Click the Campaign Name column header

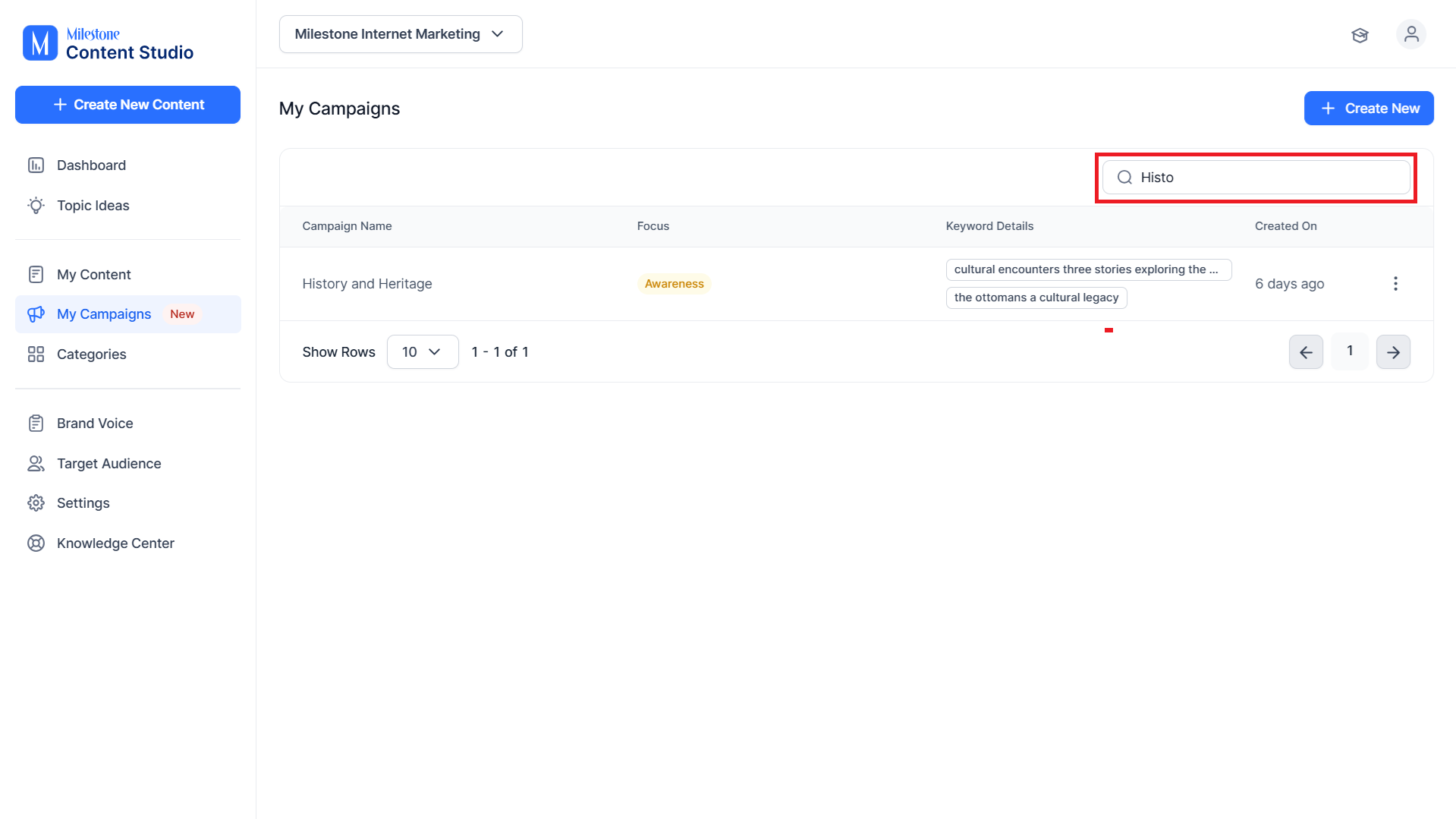click(347, 226)
